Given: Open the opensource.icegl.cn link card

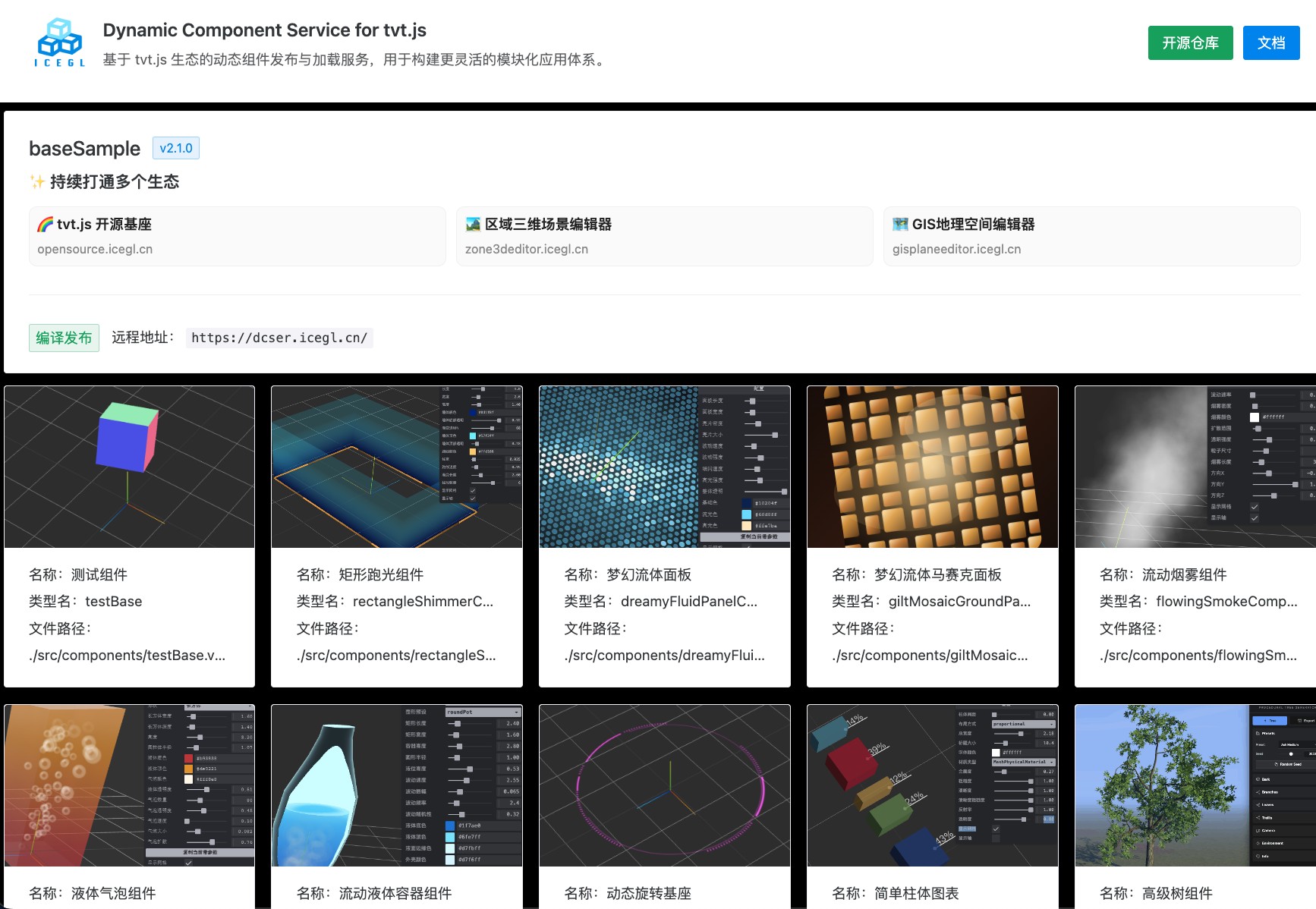Looking at the screenshot, I should click(237, 237).
